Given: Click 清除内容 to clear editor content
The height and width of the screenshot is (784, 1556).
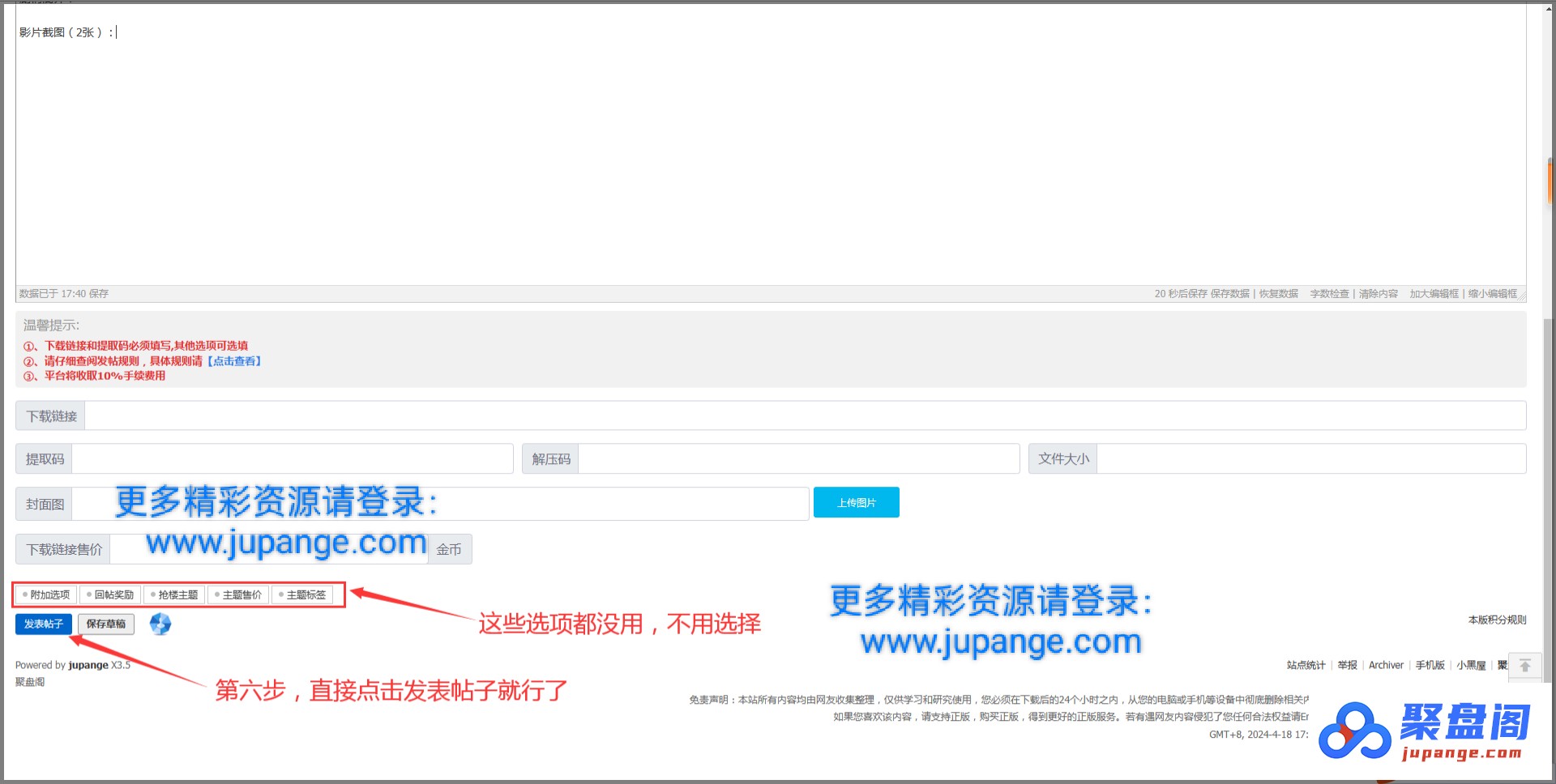Looking at the screenshot, I should (1378, 294).
